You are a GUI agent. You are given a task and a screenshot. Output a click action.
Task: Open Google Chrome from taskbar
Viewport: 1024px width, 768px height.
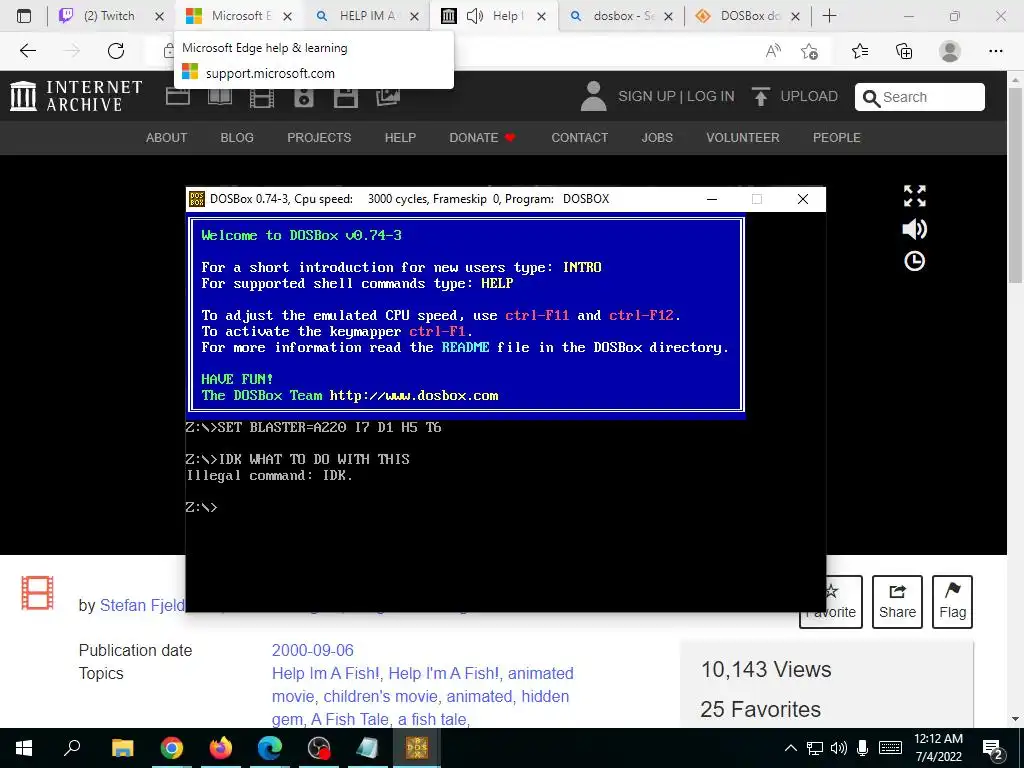click(x=172, y=748)
